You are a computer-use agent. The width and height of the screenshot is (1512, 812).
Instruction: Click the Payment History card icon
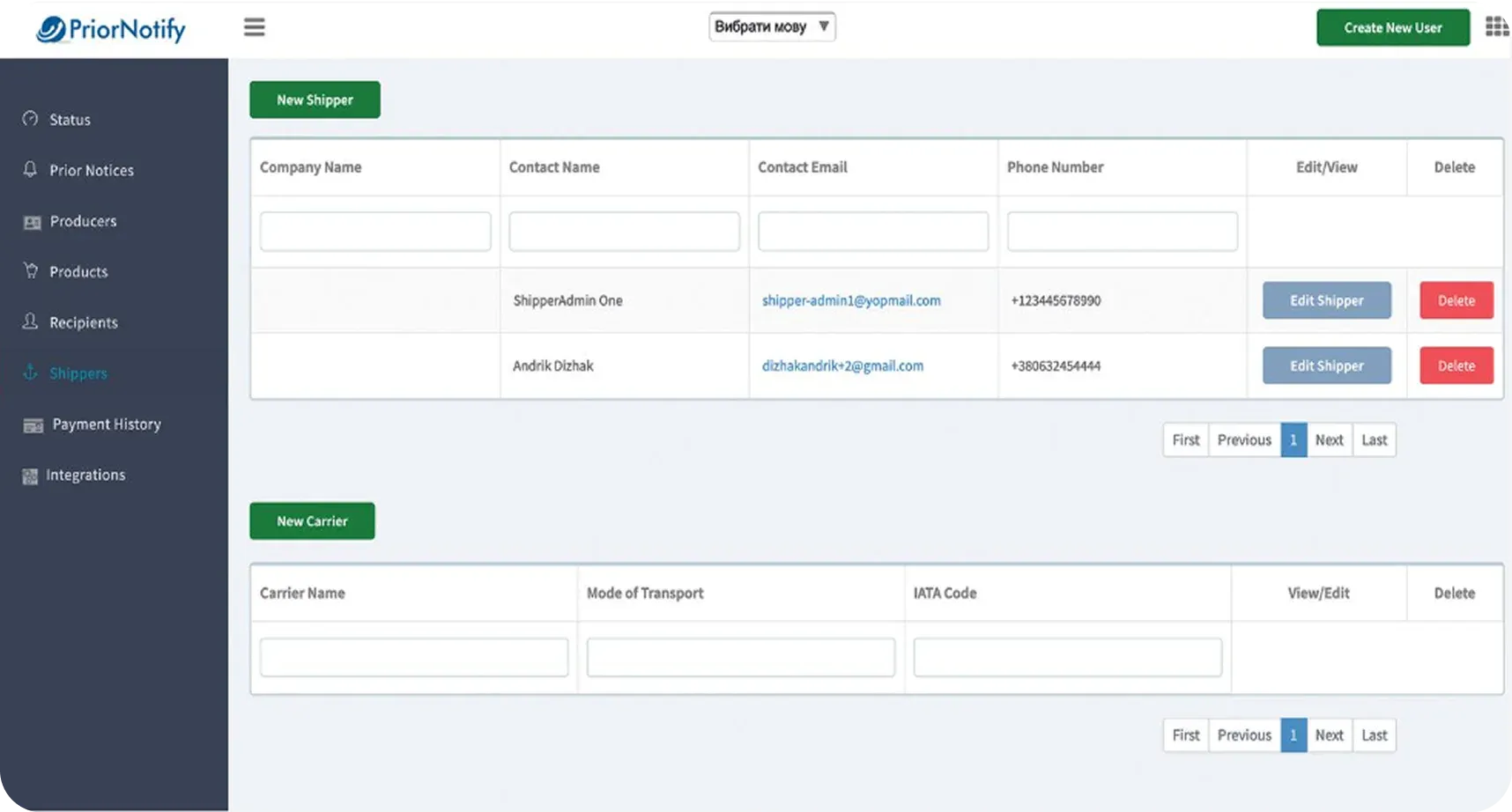[x=33, y=425]
